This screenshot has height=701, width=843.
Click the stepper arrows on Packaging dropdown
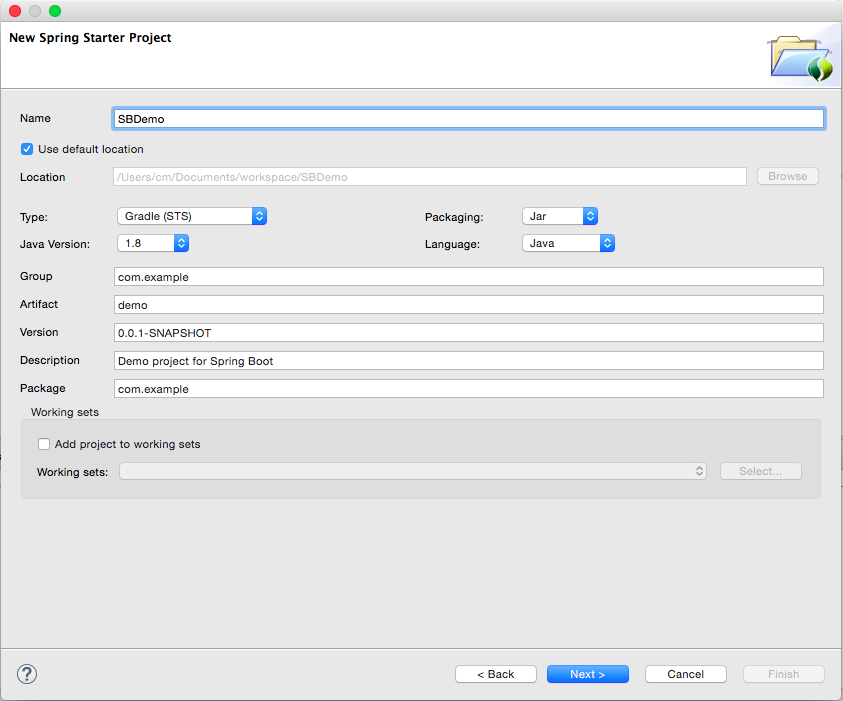click(x=590, y=215)
